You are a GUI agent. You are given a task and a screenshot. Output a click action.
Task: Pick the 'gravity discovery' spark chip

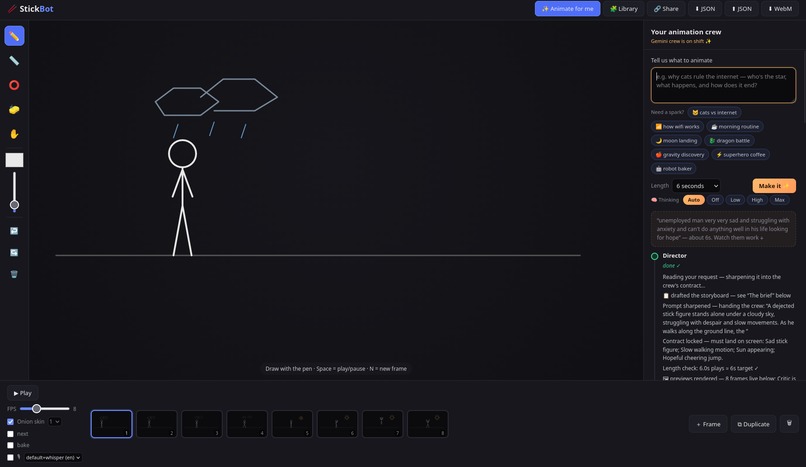click(680, 155)
